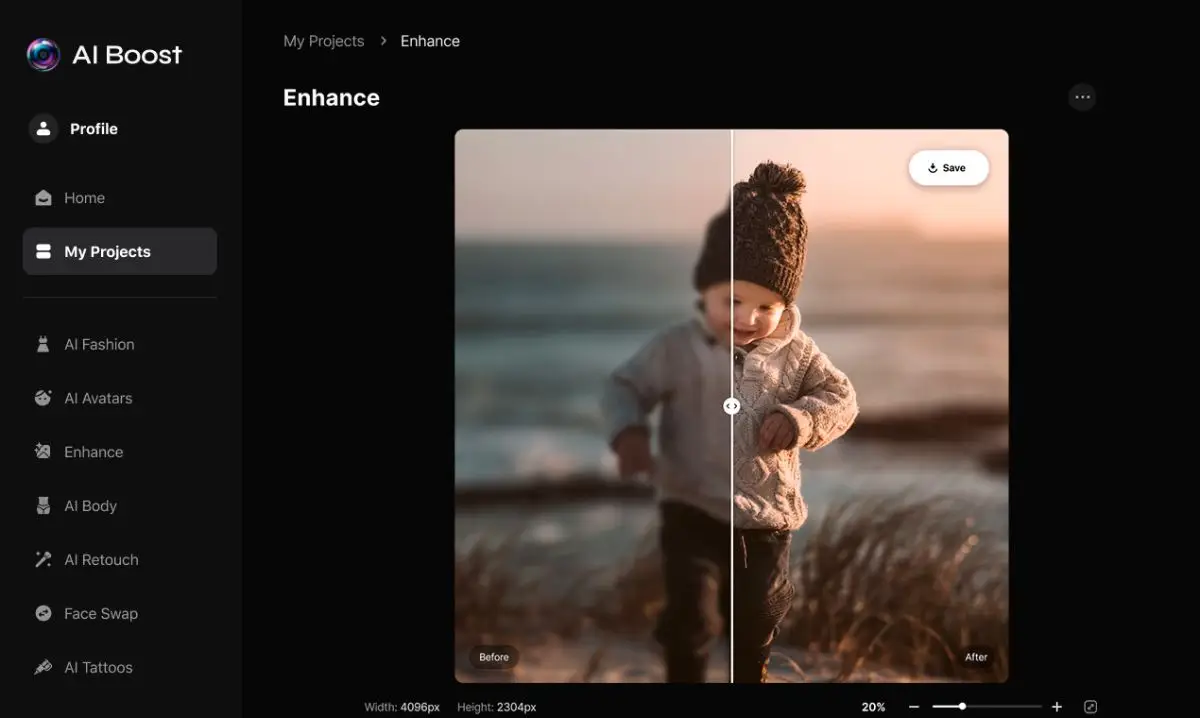This screenshot has width=1200, height=718.
Task: Click the Home icon in sidebar
Action: [x=43, y=198]
